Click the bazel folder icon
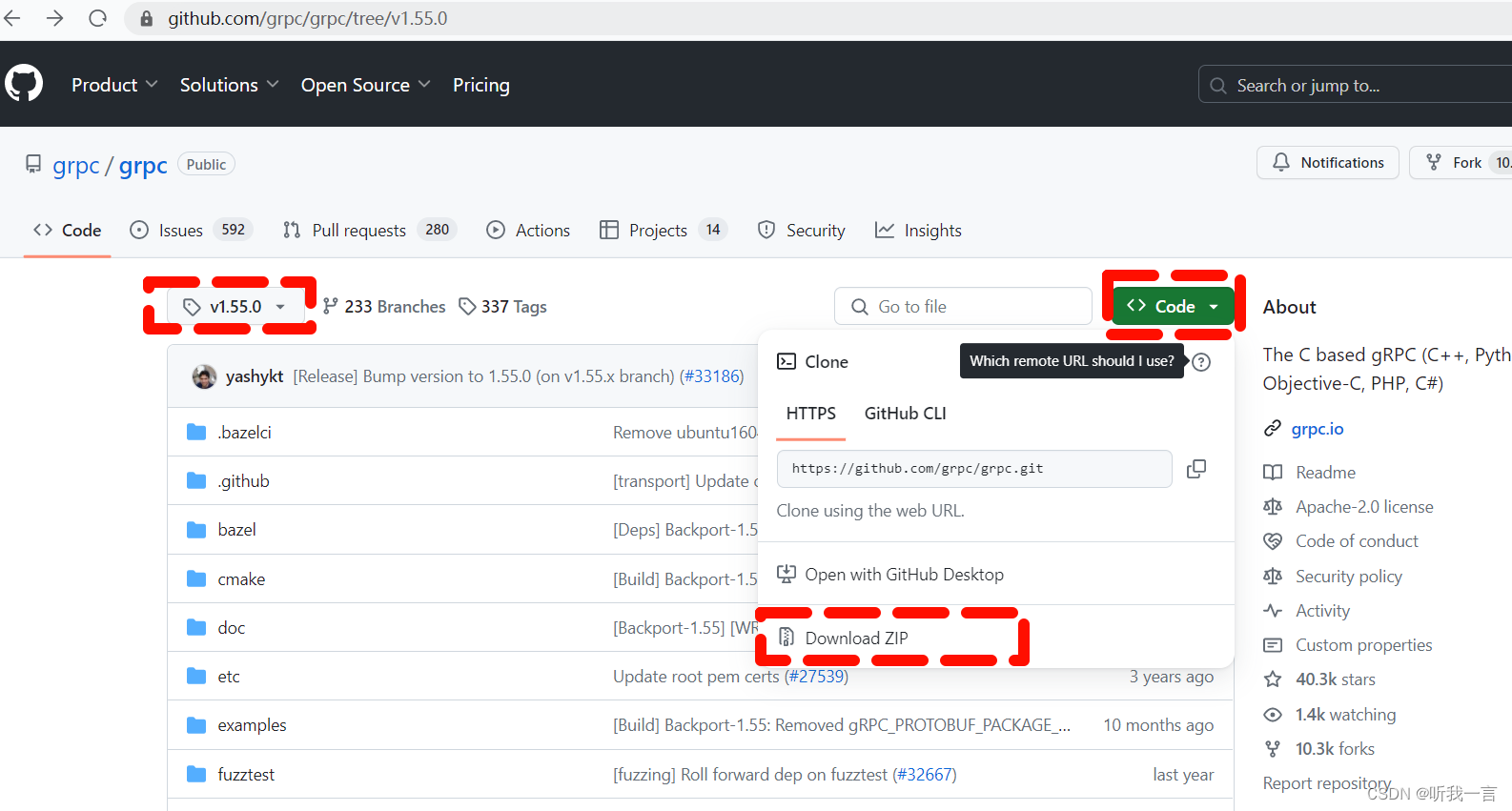Screen dimensions: 1512x811 point(196,529)
